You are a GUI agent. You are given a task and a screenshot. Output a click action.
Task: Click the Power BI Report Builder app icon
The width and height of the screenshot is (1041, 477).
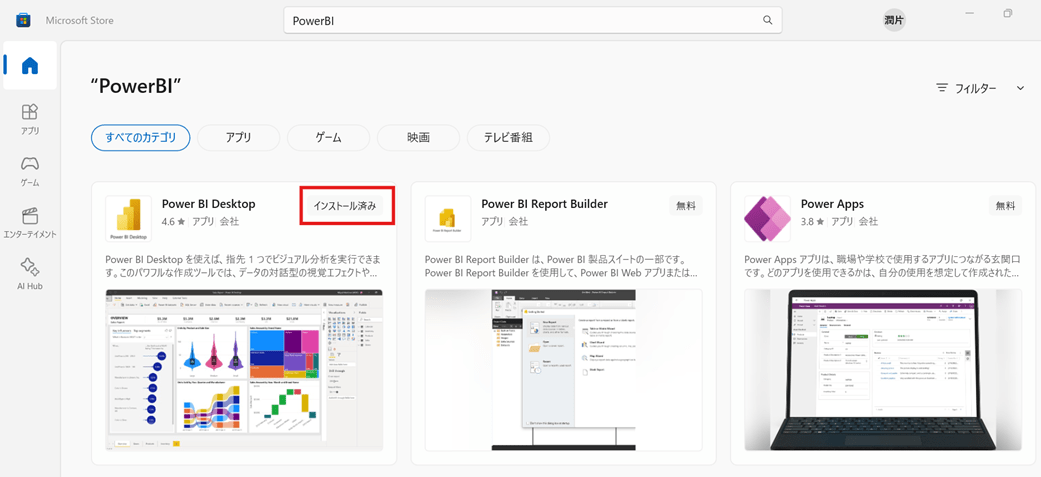pos(448,219)
